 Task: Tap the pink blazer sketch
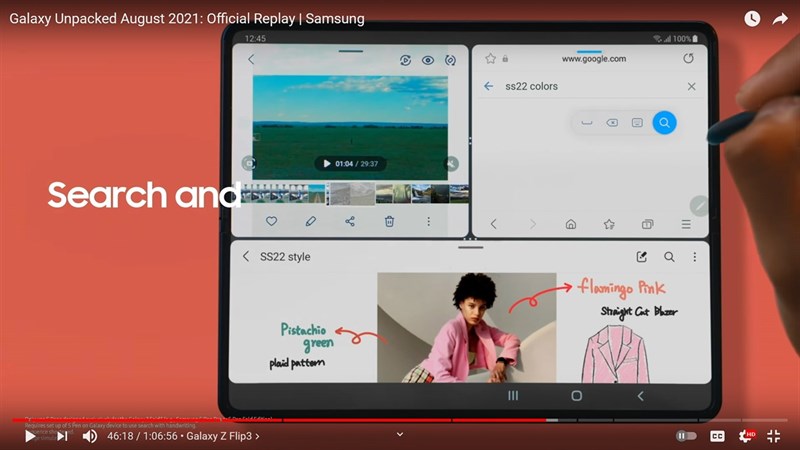pos(616,355)
